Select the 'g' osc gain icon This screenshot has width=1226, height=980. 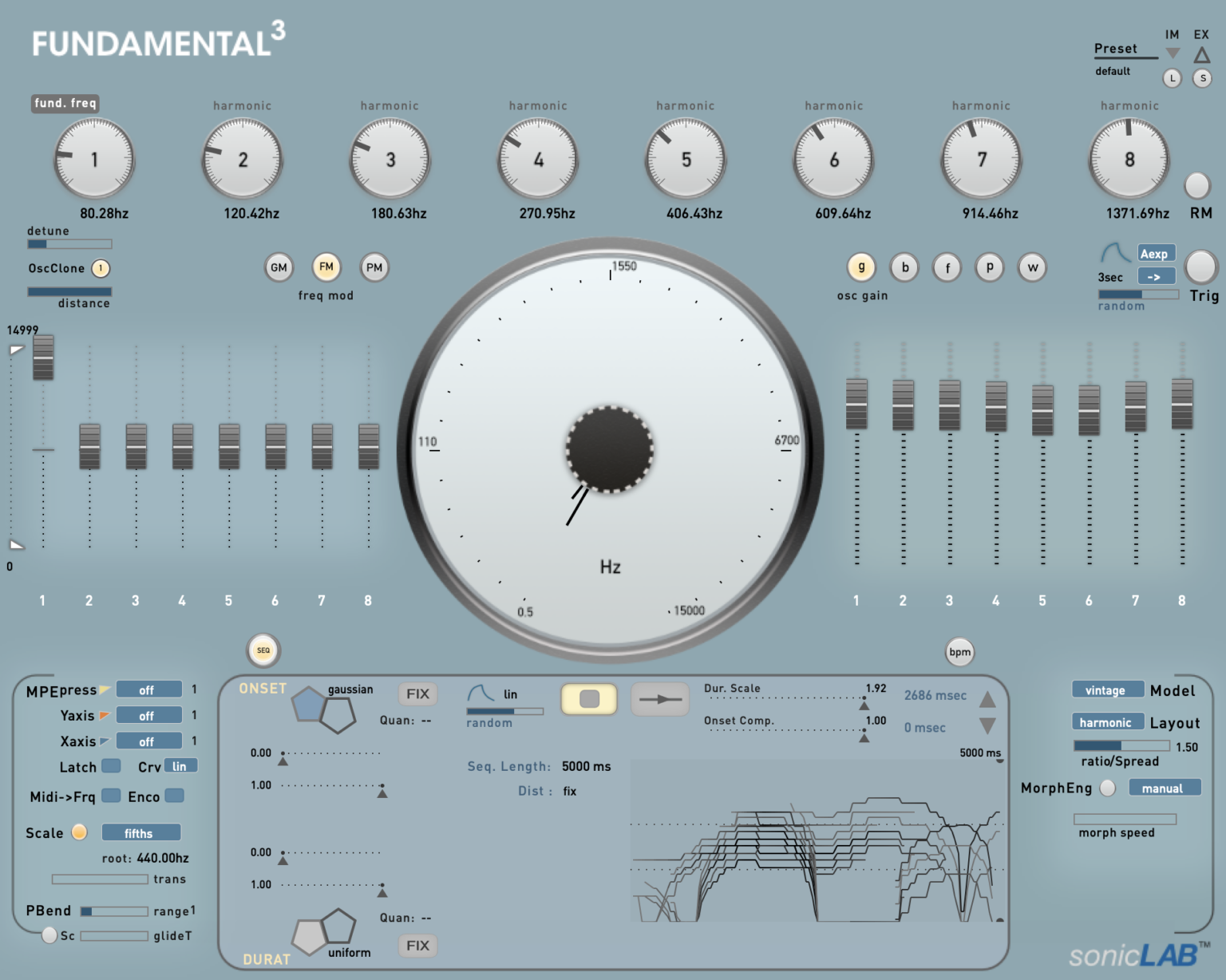click(x=861, y=268)
